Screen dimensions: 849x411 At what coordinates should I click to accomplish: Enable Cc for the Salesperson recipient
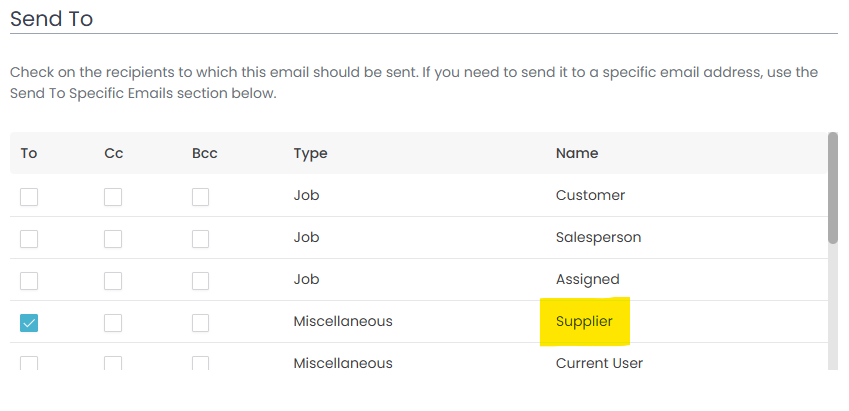[x=113, y=239]
